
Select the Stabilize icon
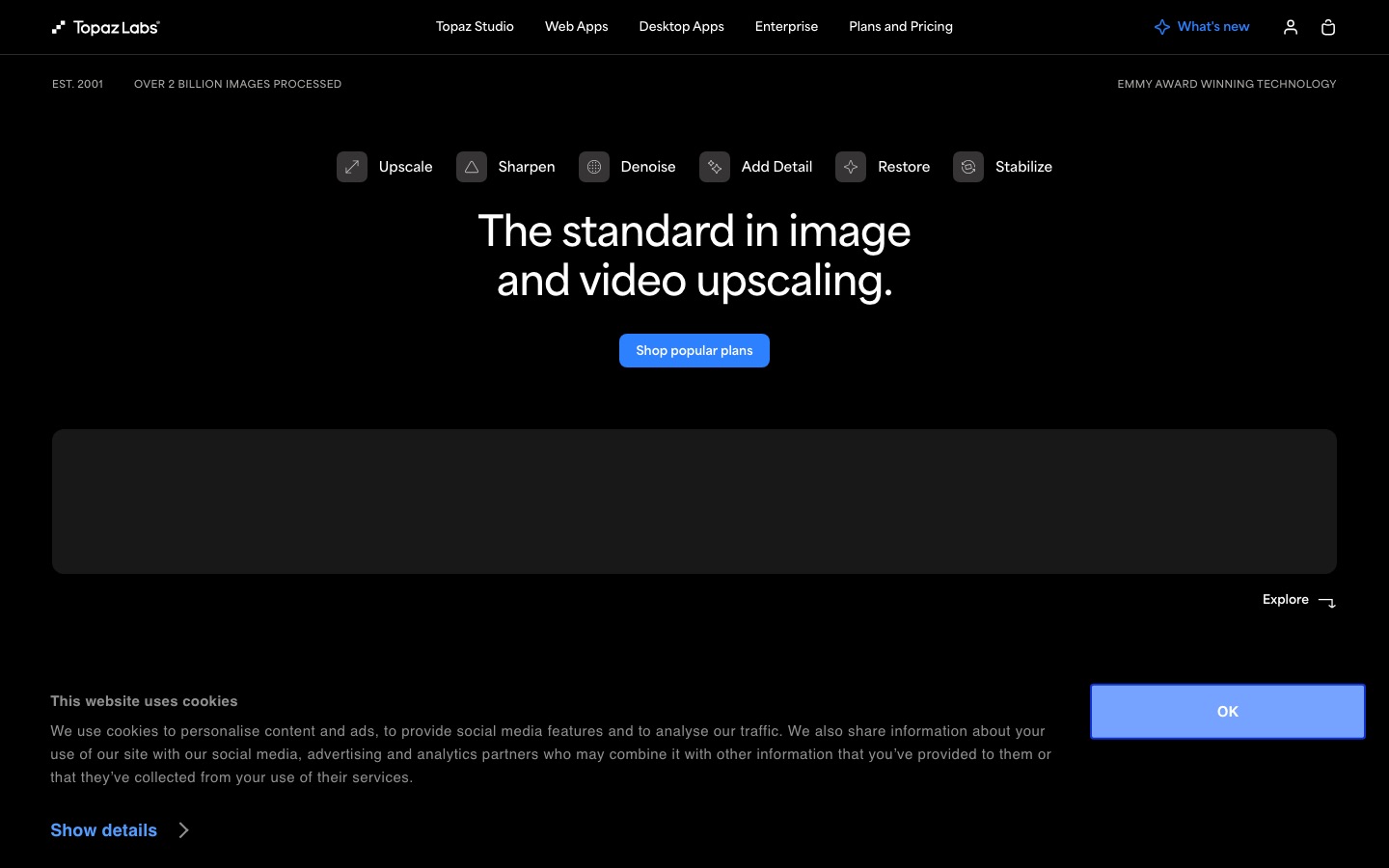(968, 167)
